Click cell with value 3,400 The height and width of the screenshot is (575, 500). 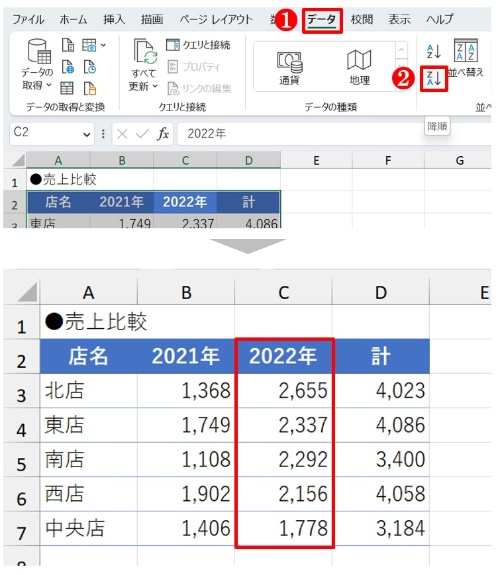coord(381,460)
